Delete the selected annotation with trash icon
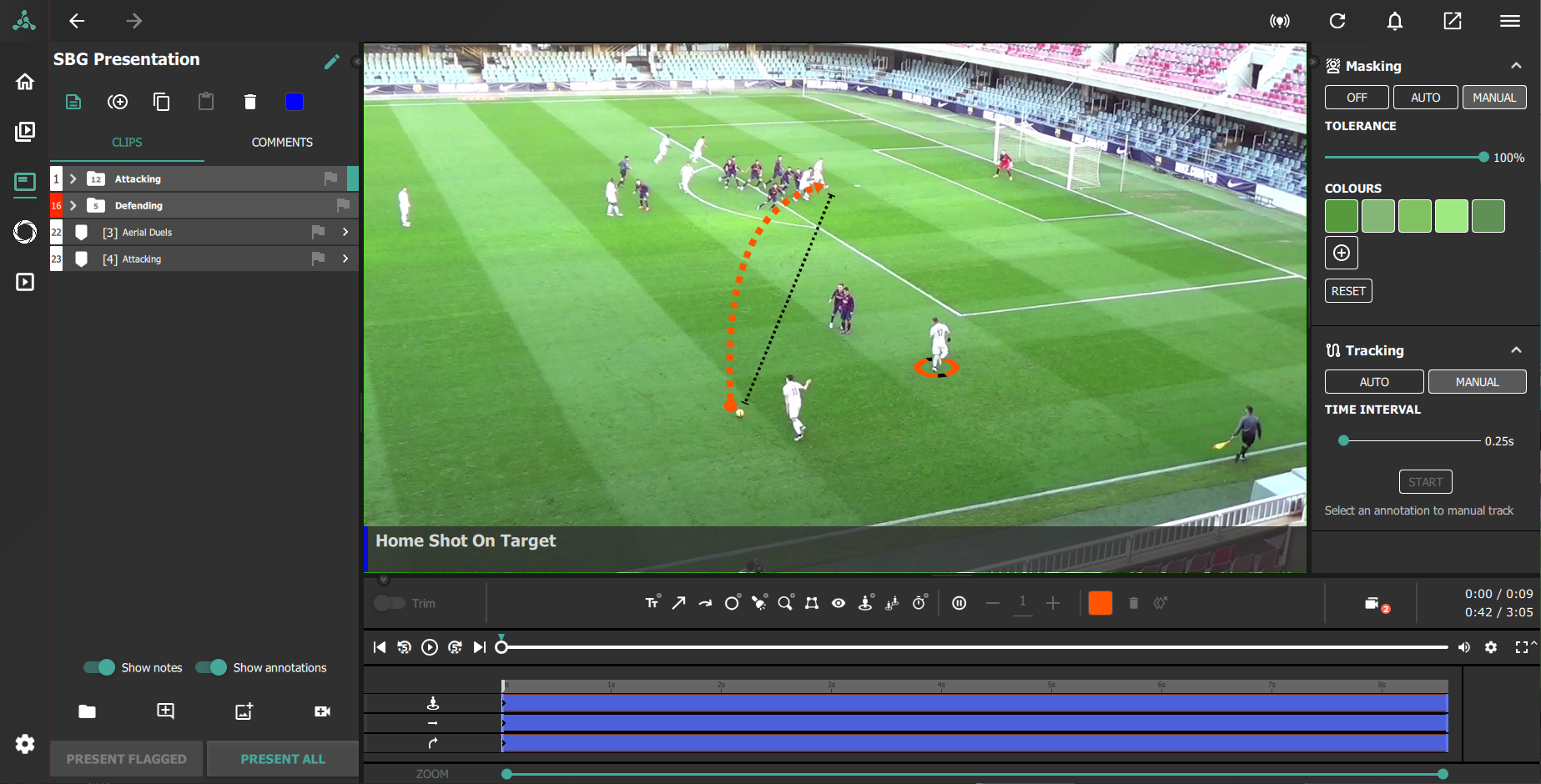 [1133, 603]
